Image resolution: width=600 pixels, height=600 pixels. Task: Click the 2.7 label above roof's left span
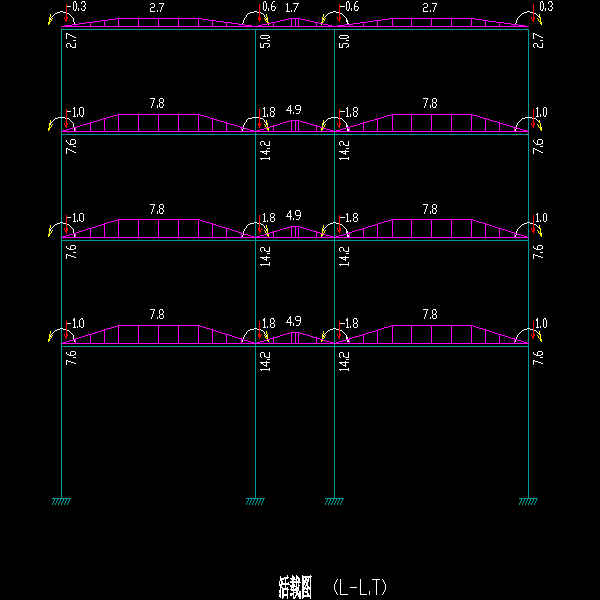coord(157,8)
